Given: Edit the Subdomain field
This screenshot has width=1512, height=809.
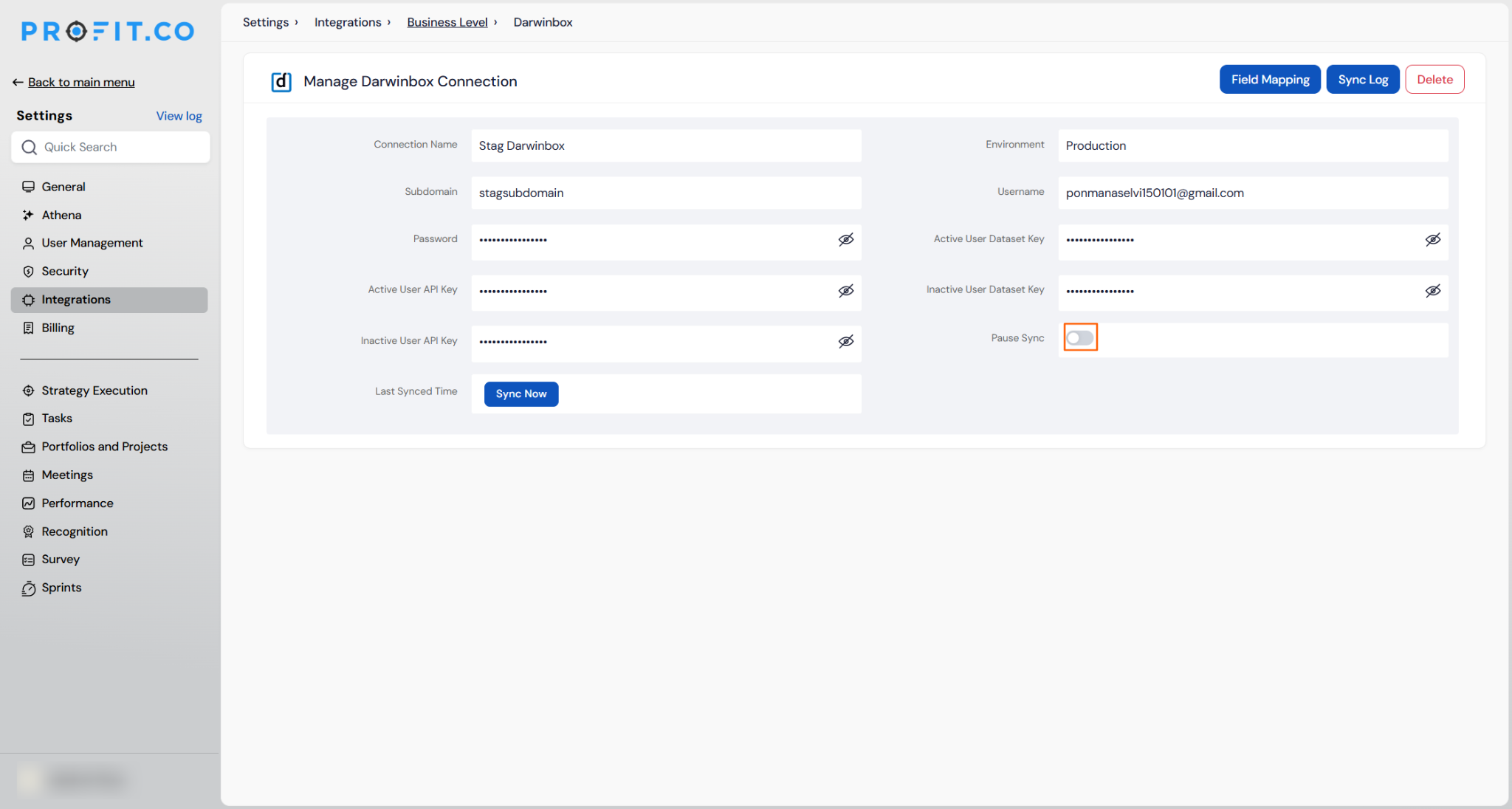Looking at the screenshot, I should tap(666, 193).
